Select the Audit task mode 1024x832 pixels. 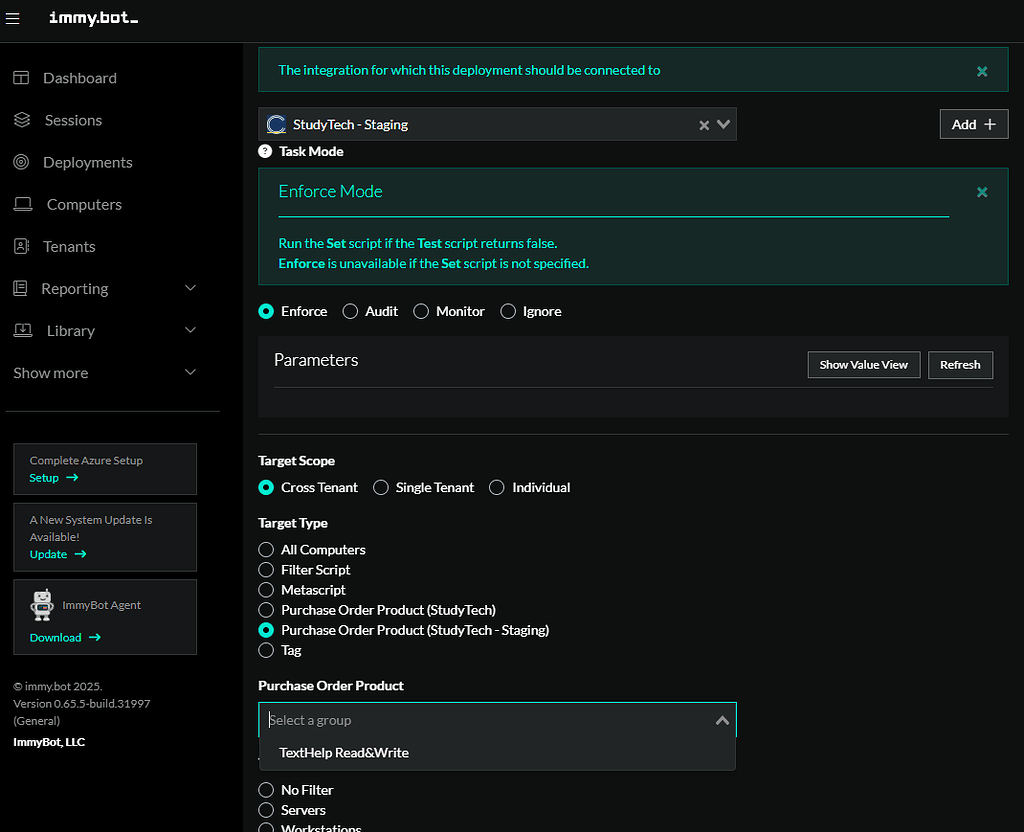(351, 311)
